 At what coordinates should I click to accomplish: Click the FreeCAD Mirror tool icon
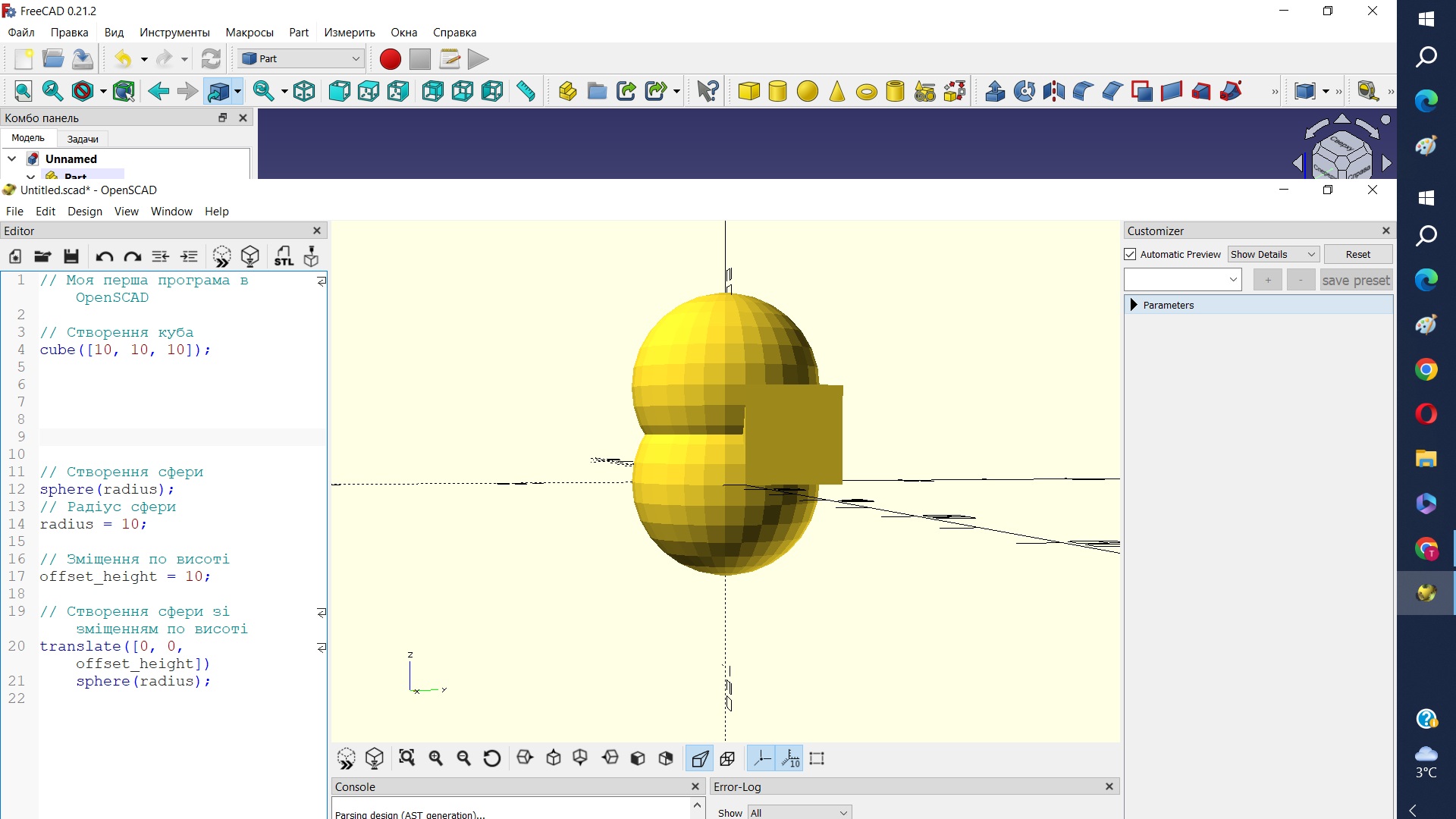click(x=1054, y=92)
